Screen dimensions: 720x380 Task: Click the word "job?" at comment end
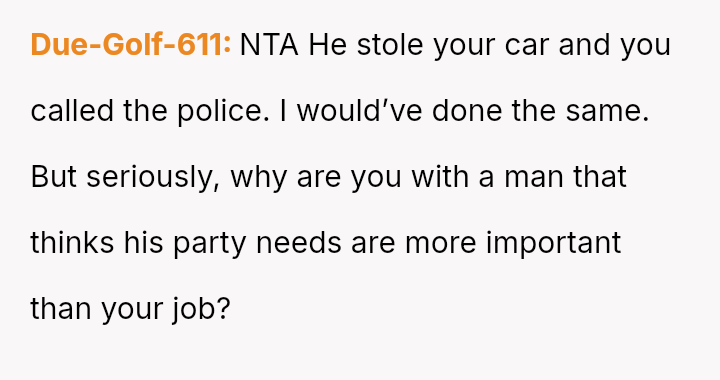201,308
